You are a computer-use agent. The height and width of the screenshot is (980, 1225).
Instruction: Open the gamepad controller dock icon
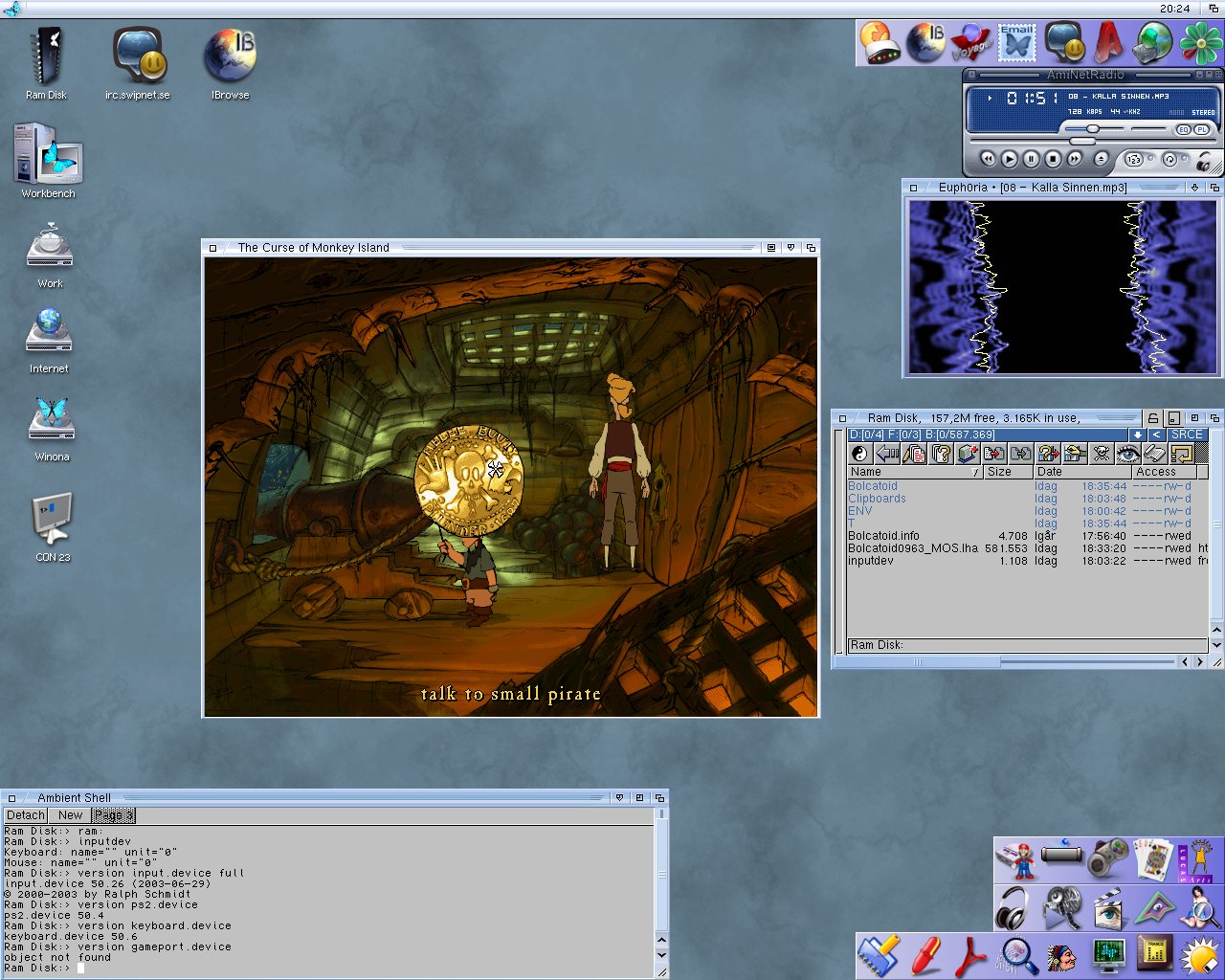[x=1109, y=858]
